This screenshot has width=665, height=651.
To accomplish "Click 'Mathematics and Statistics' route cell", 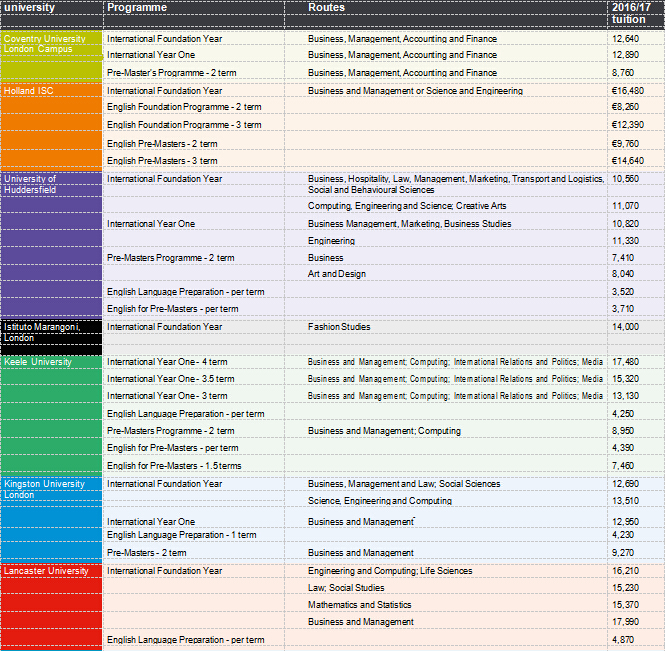I will [360, 605].
